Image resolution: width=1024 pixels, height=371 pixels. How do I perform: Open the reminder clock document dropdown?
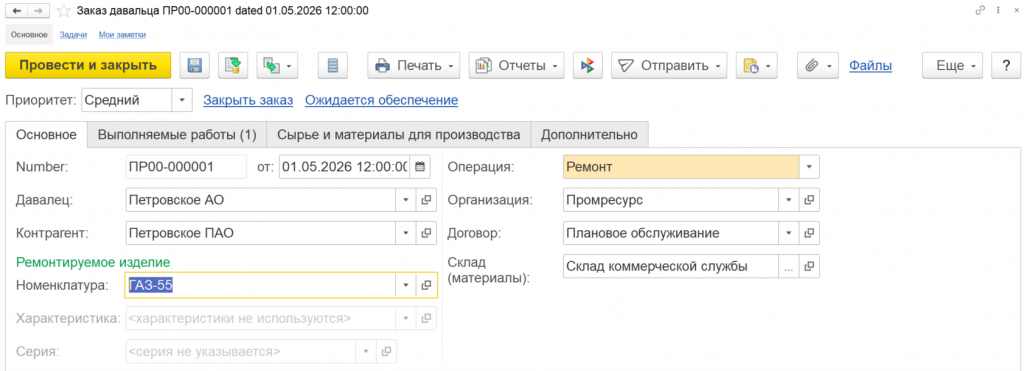(756, 65)
